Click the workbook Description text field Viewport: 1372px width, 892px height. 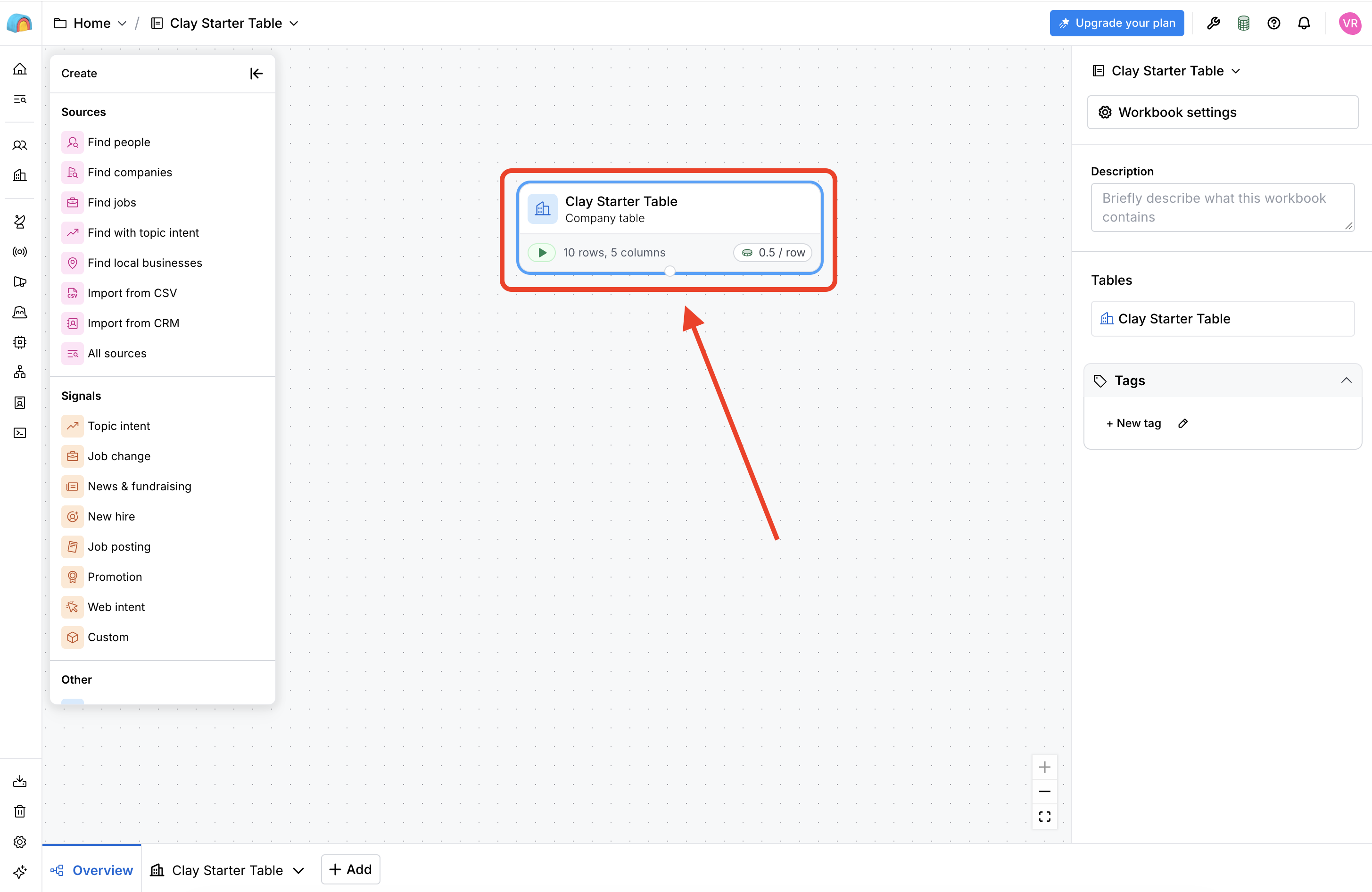[x=1222, y=207]
